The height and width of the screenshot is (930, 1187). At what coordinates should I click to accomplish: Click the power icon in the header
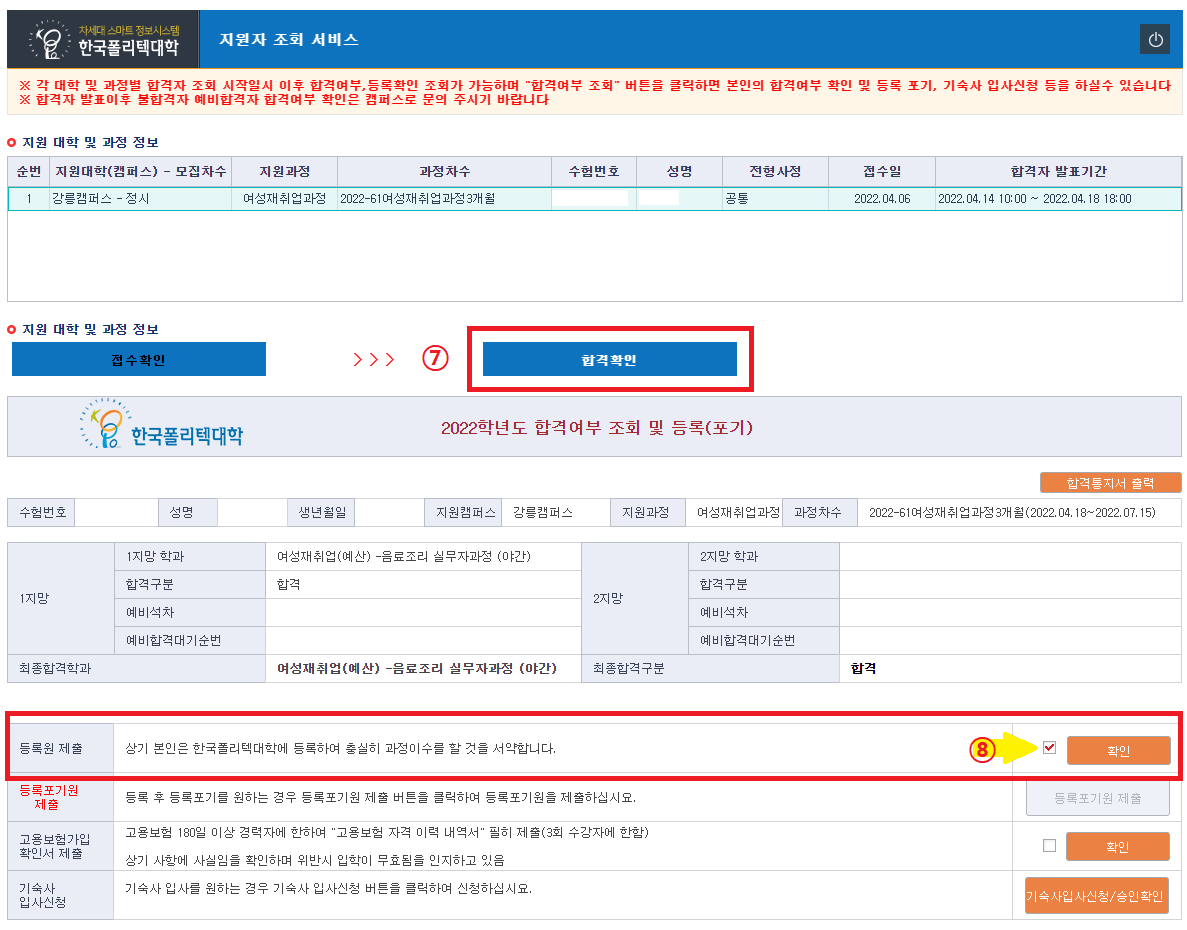[x=1155, y=40]
